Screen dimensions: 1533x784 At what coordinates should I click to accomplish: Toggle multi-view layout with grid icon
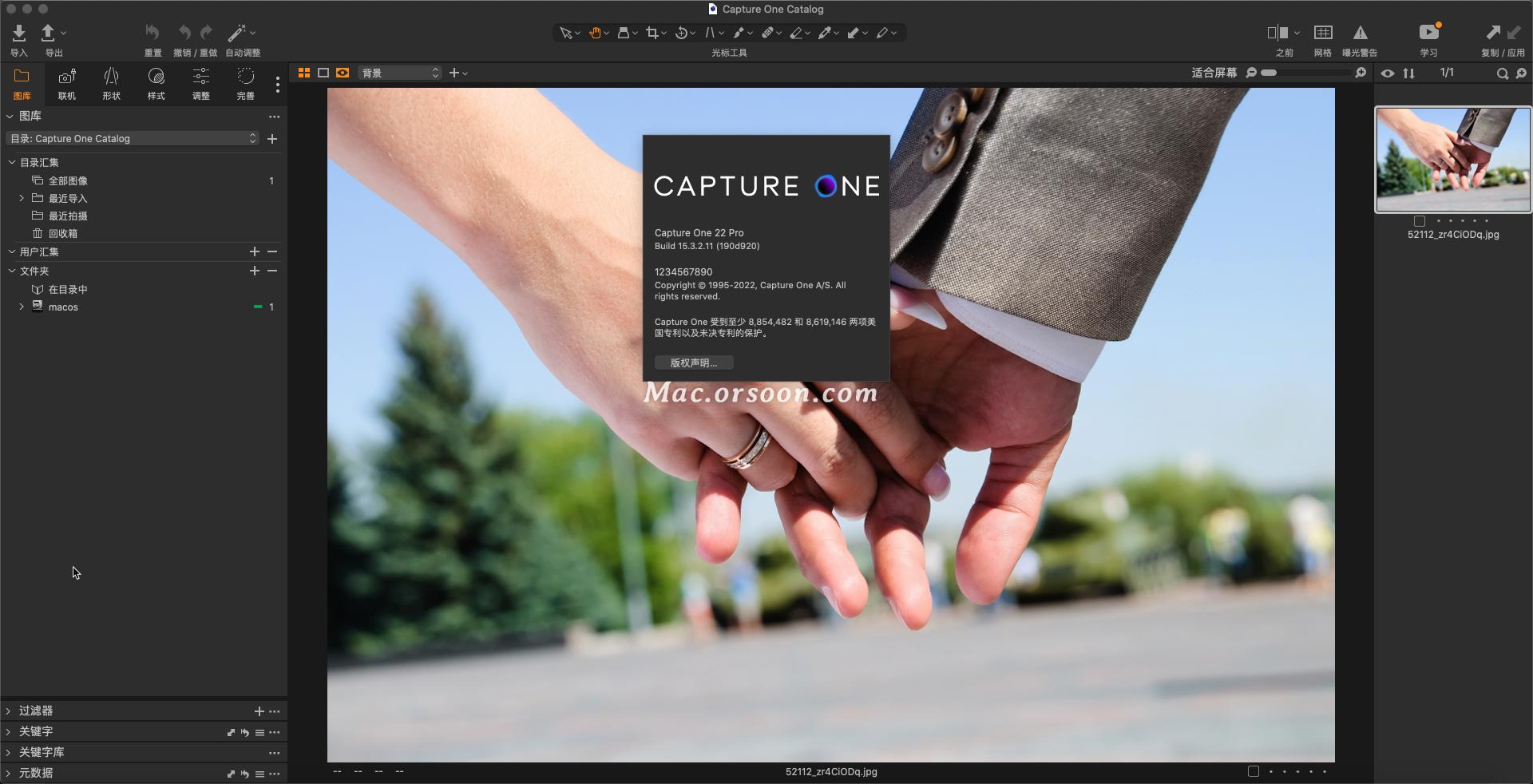tap(303, 73)
